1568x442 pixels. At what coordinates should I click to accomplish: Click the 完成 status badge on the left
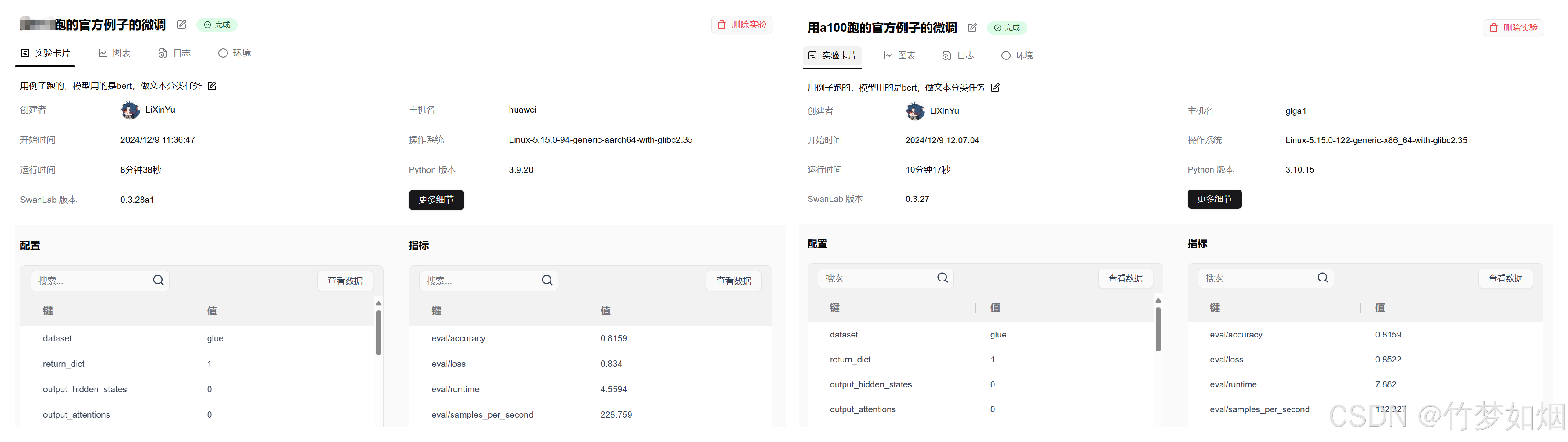pyautogui.click(x=216, y=24)
